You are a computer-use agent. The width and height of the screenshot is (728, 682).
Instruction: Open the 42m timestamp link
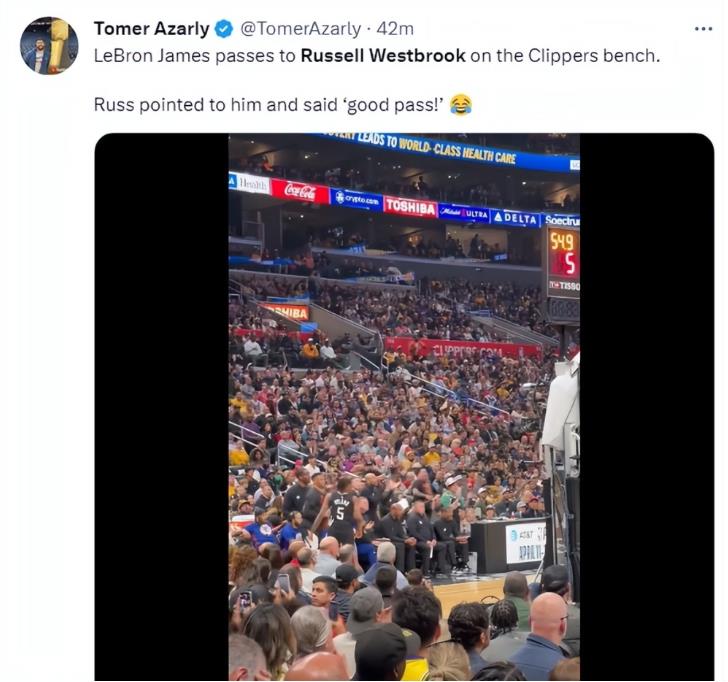(394, 29)
